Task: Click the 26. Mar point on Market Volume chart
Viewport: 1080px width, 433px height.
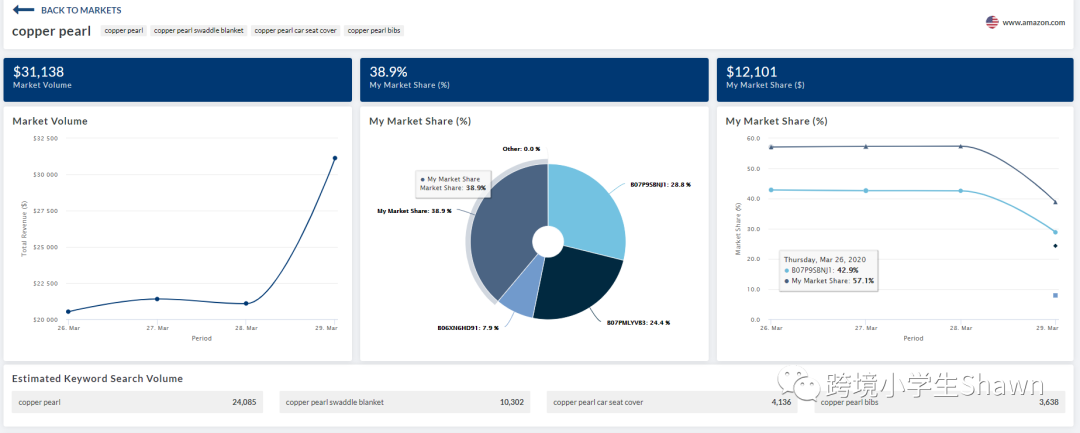Action: [x=68, y=312]
